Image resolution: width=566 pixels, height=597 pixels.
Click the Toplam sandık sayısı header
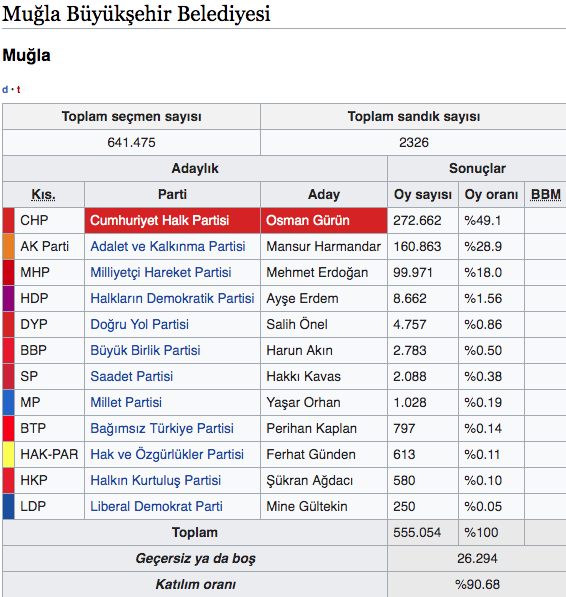tap(414, 117)
